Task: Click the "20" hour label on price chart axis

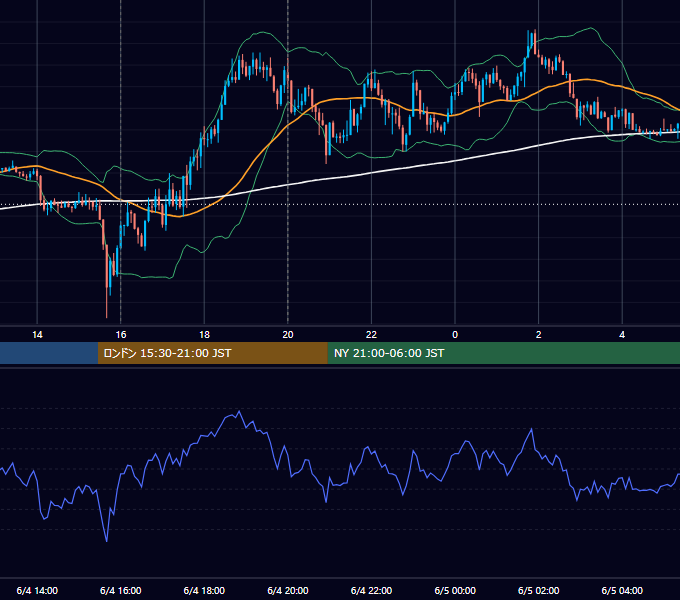Action: [x=288, y=335]
